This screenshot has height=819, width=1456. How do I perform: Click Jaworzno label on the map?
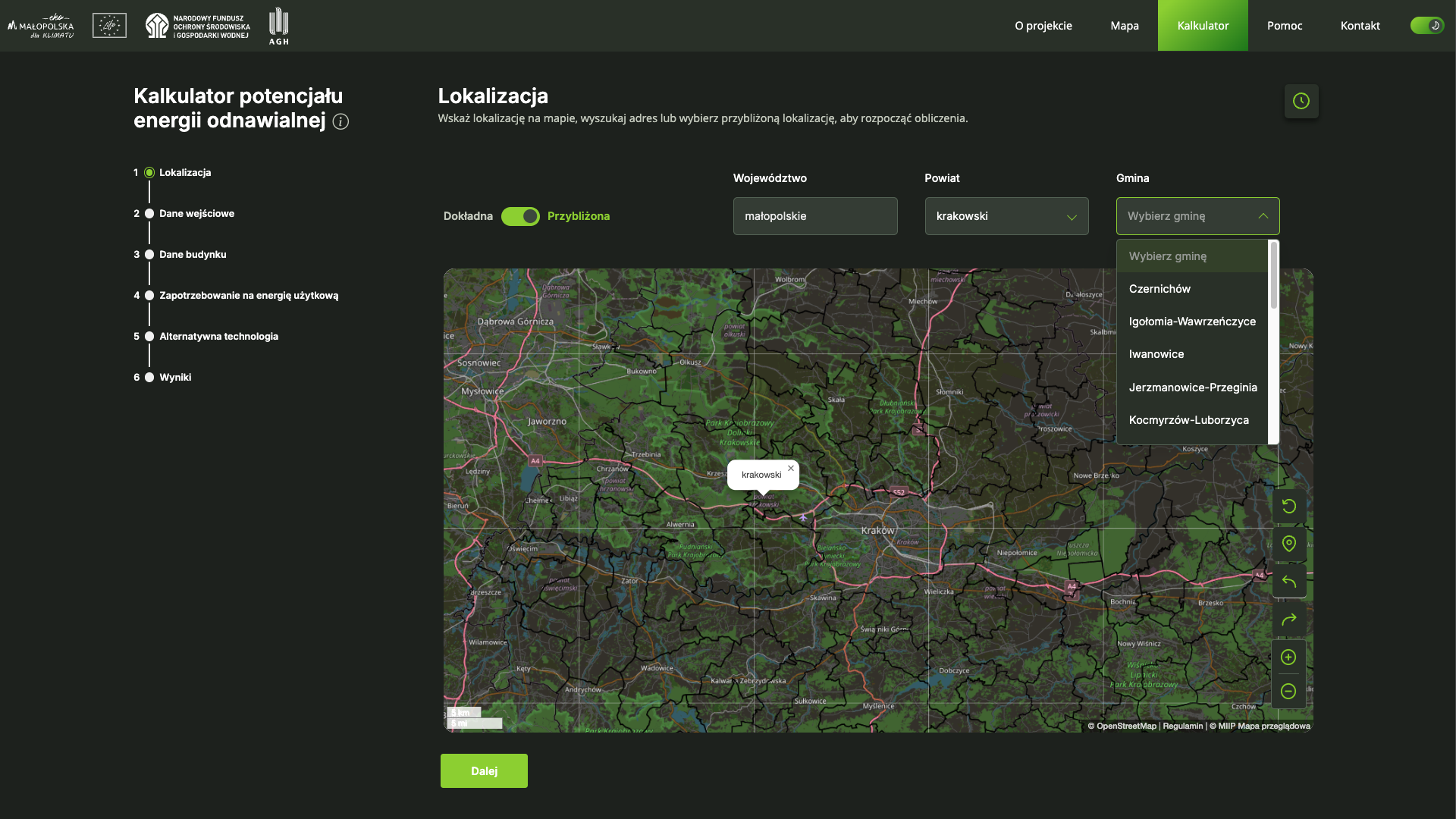pos(547,422)
